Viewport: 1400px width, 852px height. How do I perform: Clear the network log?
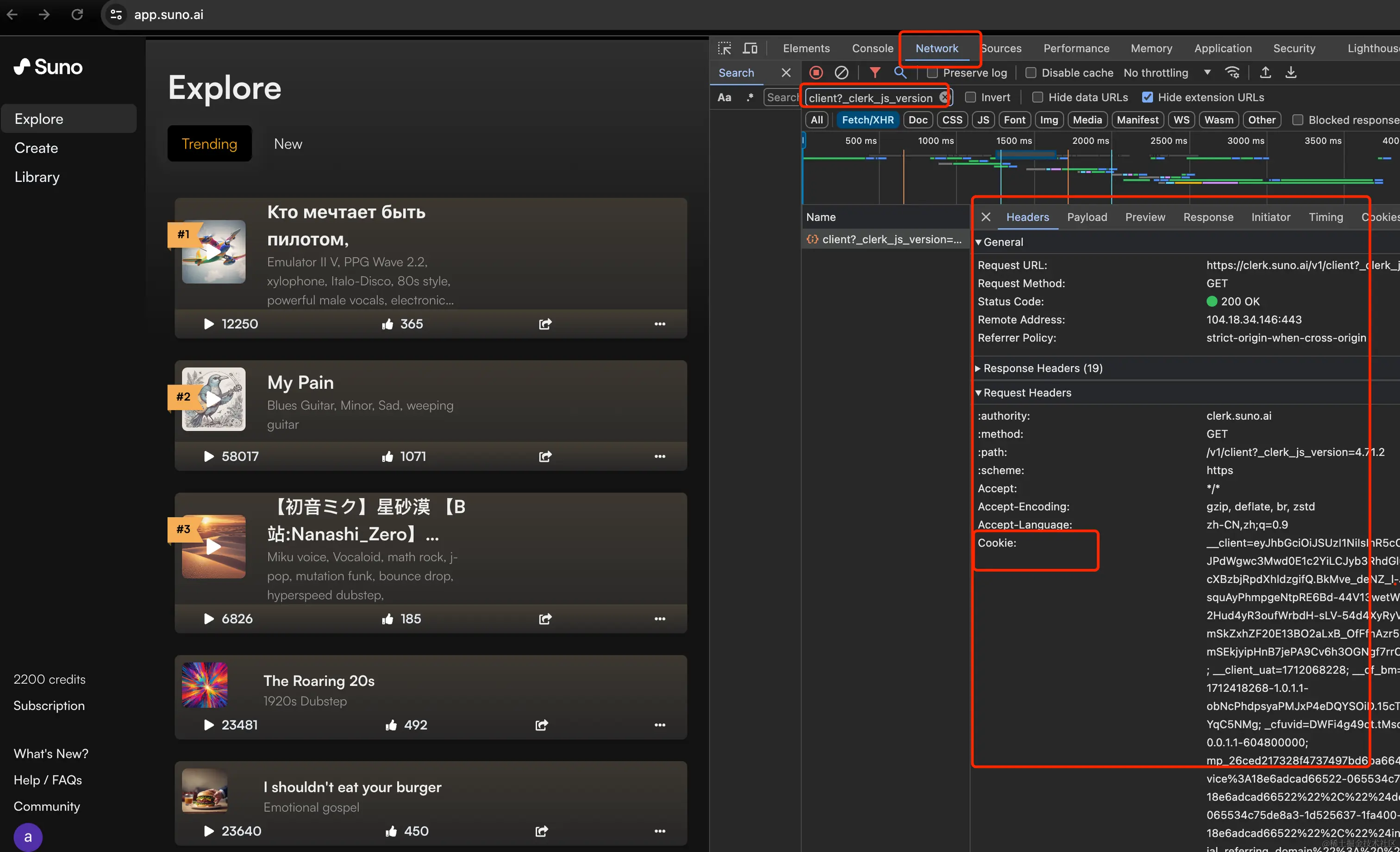(x=841, y=73)
